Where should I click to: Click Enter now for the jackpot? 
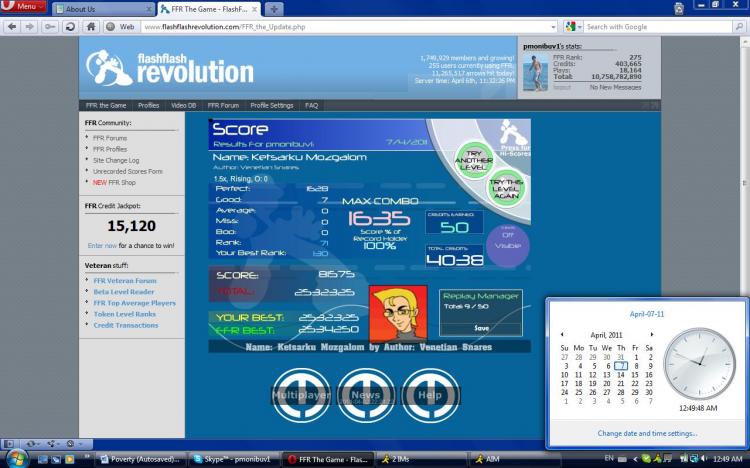(x=102, y=245)
